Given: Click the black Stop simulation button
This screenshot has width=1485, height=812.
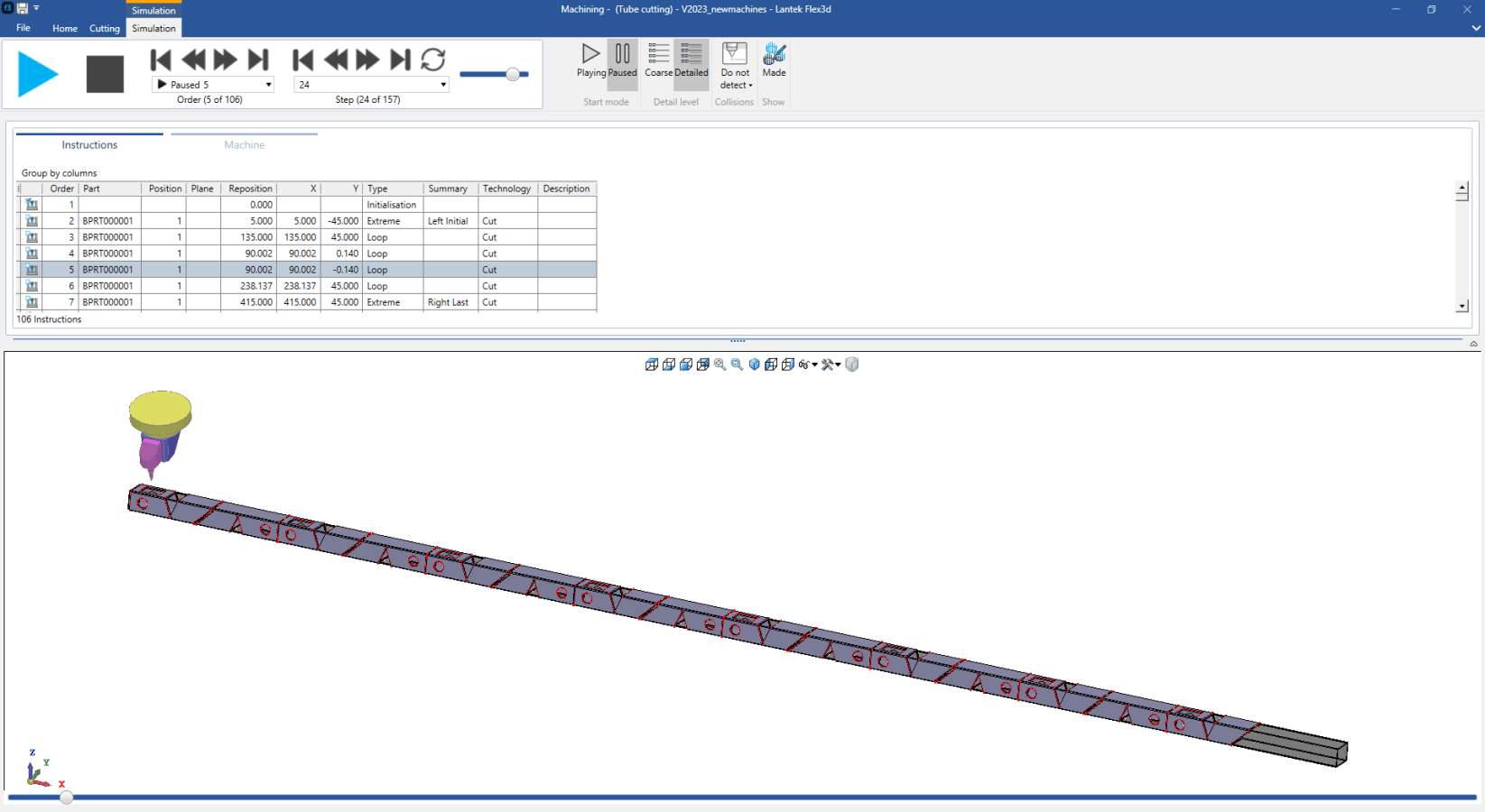Looking at the screenshot, I should tap(105, 74).
